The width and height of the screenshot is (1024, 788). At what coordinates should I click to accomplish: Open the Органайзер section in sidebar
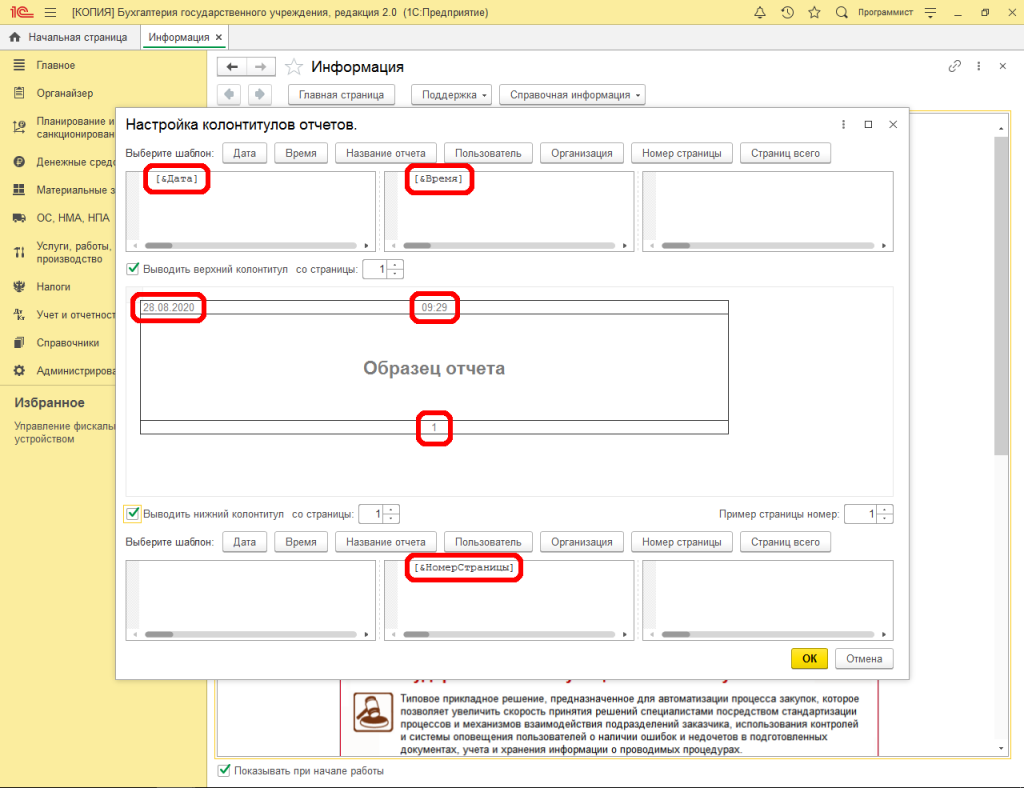pyautogui.click(x=64, y=94)
